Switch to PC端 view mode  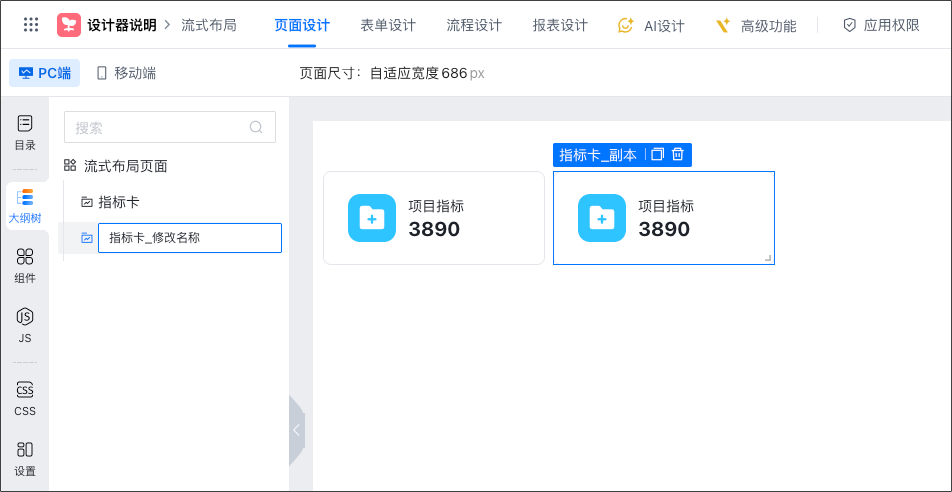pyautogui.click(x=45, y=73)
